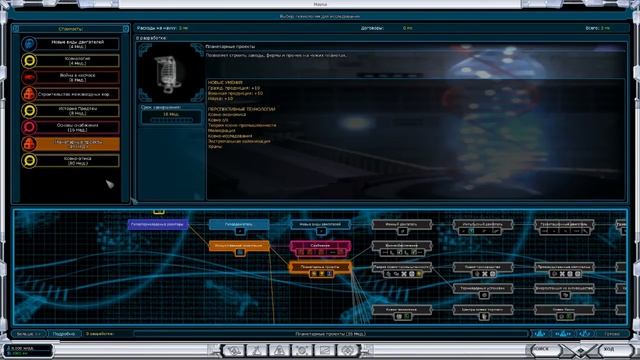Screen dimensions: 640x360
Task: Select the blue engine icon beside Новые виды двигателей
Action: 29,44
